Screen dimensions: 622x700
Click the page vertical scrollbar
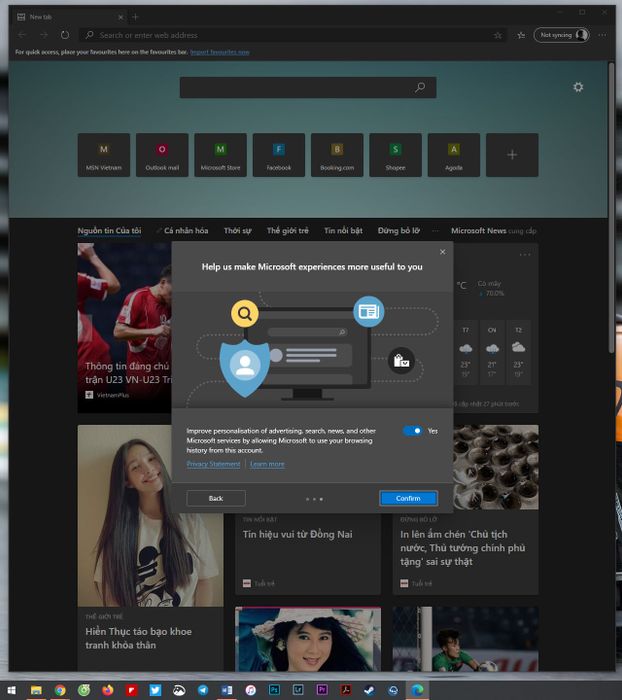(611, 208)
